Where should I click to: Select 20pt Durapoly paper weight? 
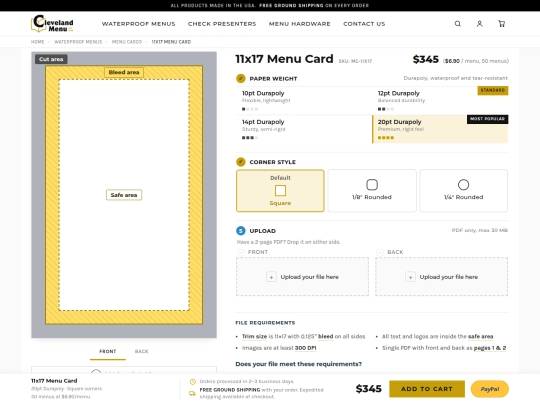[x=440, y=129]
